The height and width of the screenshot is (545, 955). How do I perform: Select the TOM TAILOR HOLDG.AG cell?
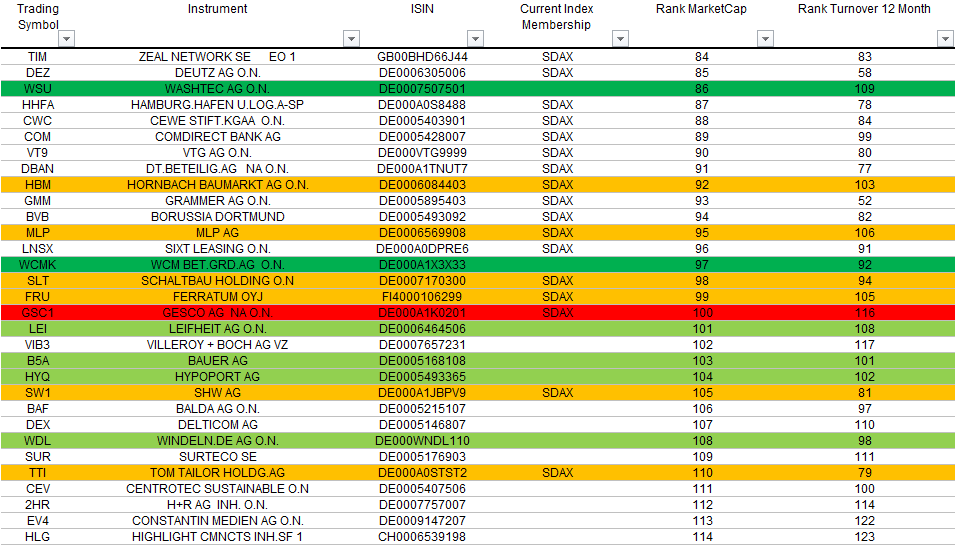pyautogui.click(x=217, y=473)
